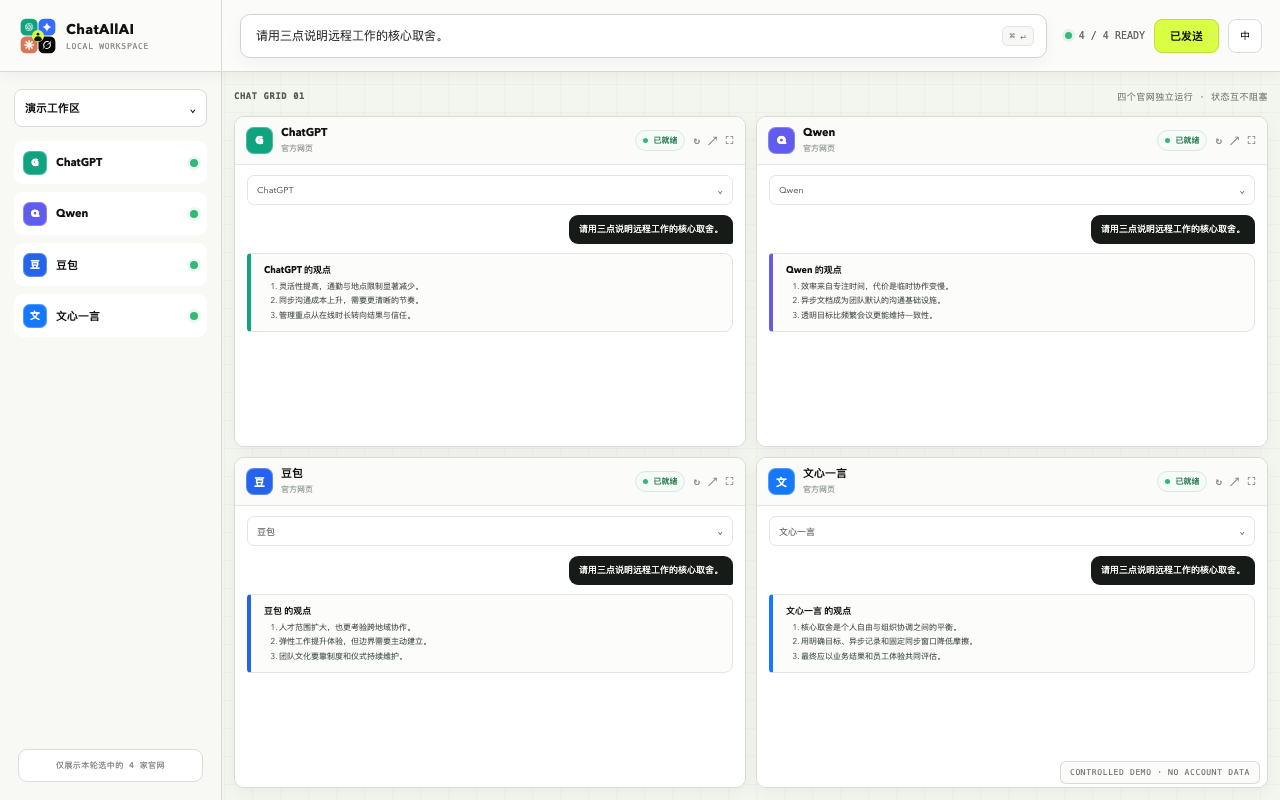Open the 文心一言 model selector dropdown
The image size is (1280, 800).
click(x=1012, y=531)
